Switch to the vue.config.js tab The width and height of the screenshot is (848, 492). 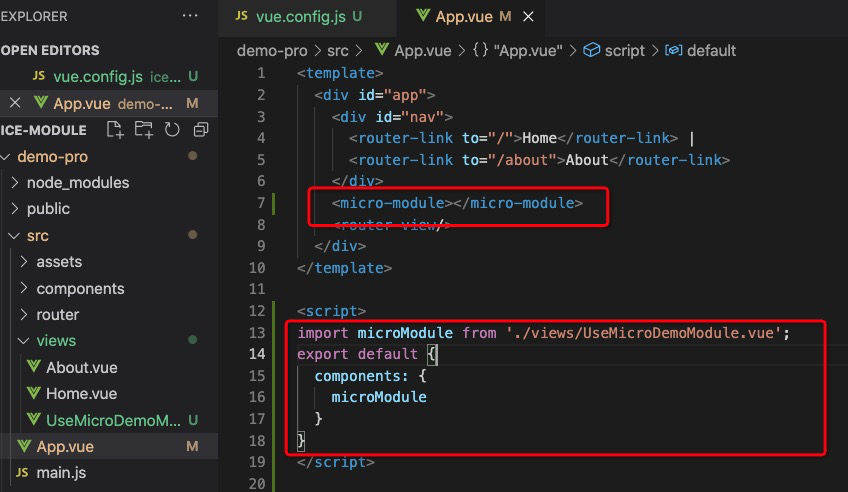click(x=307, y=17)
